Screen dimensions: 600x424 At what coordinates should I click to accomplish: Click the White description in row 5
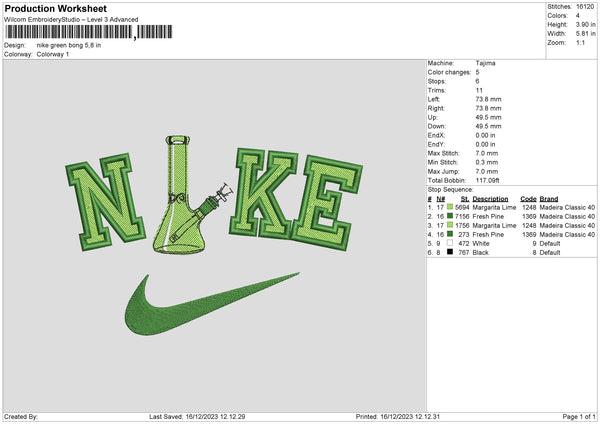click(x=481, y=243)
